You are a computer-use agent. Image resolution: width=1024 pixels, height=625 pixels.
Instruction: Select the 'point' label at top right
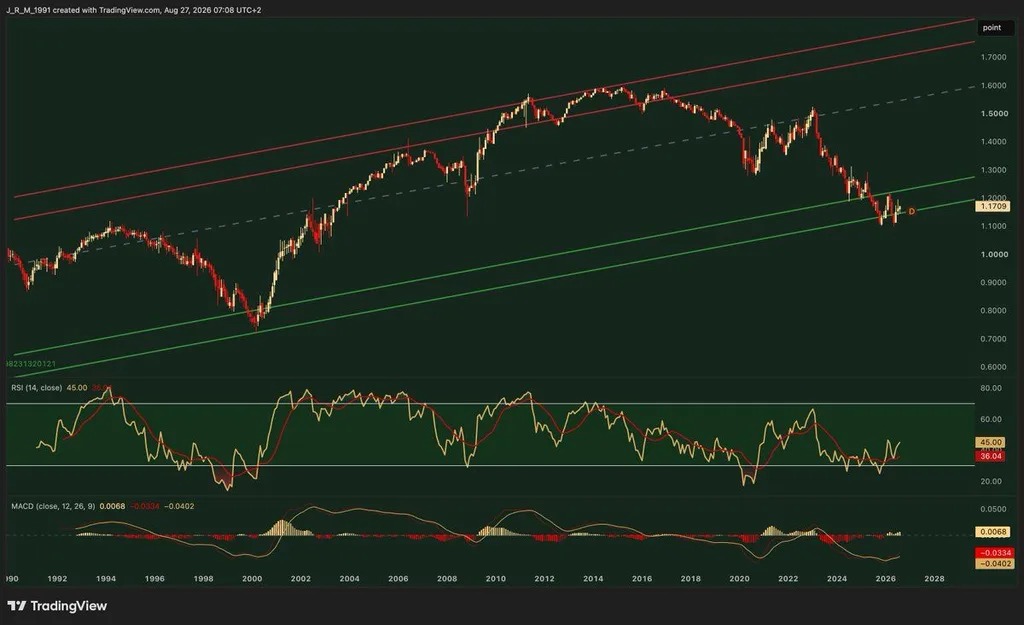(991, 27)
